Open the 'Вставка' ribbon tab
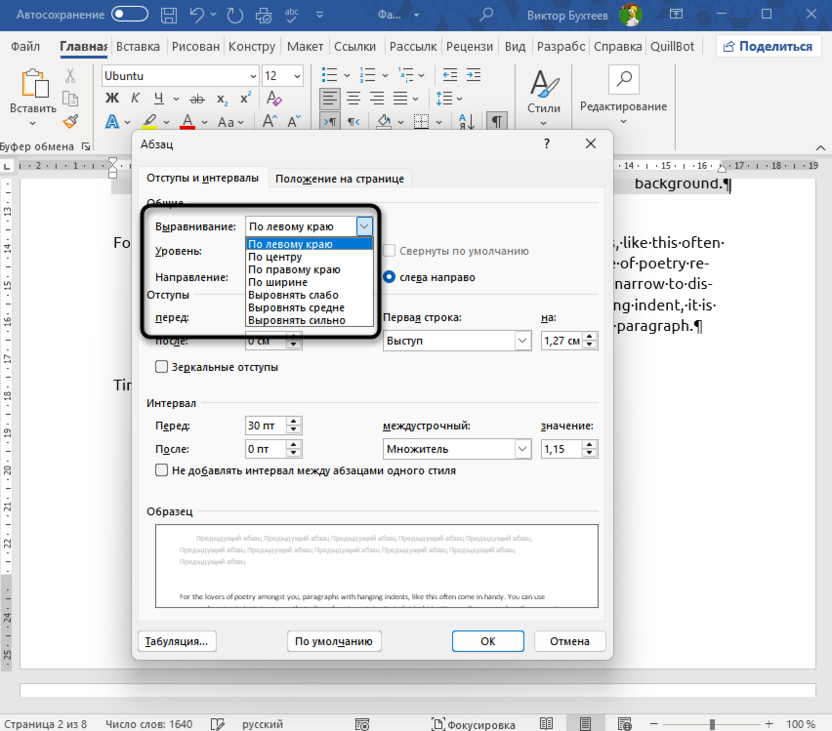Screen dimensions: 832x731 tap(138, 47)
